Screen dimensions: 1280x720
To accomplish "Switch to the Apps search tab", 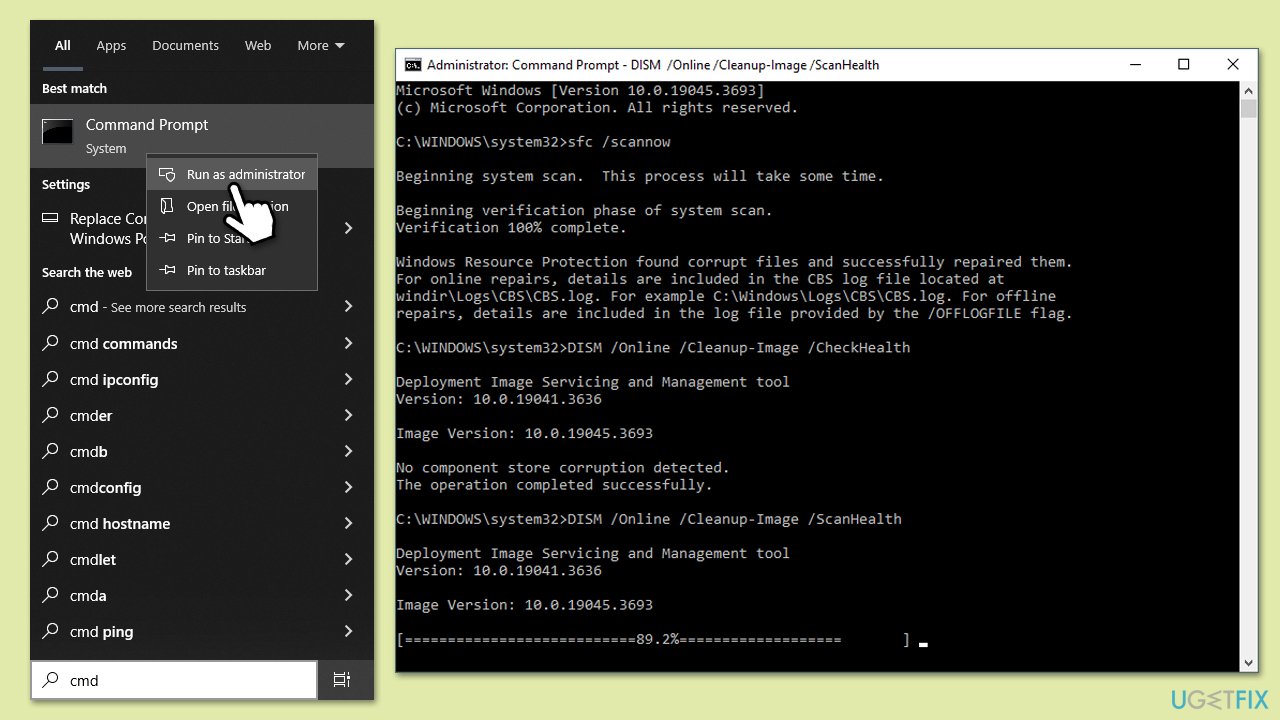I will [x=111, y=46].
